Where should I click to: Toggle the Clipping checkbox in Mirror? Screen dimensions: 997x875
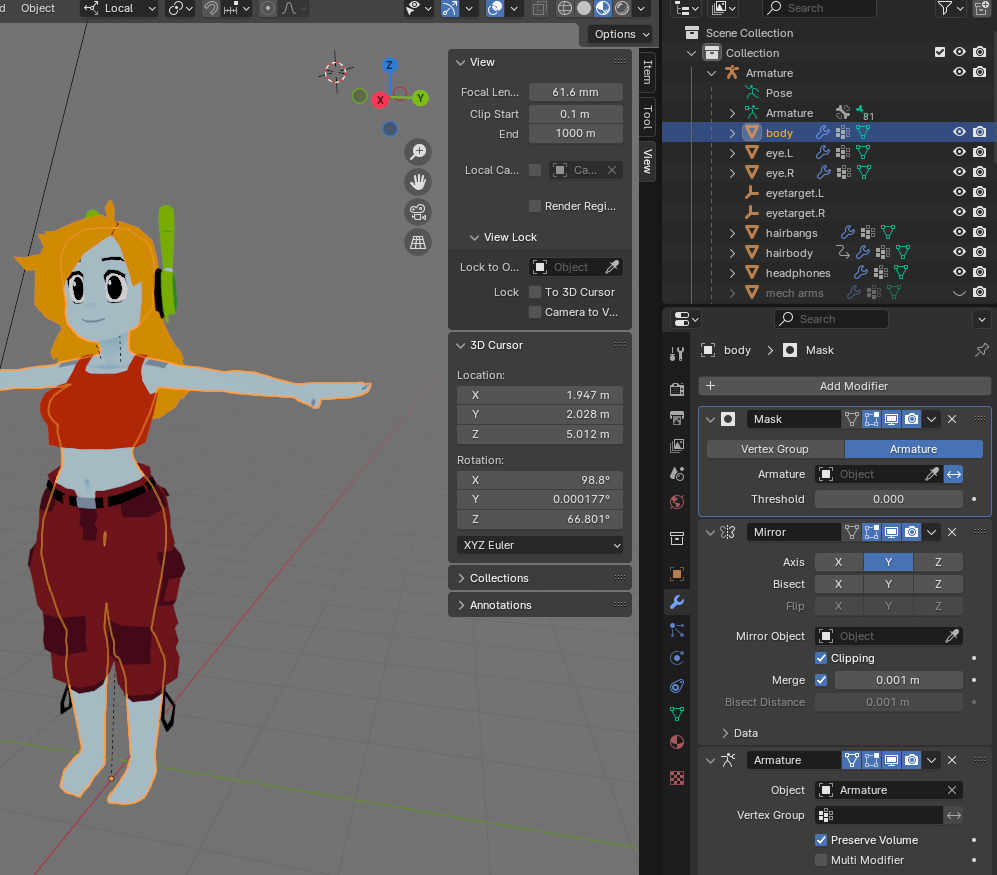[821, 658]
